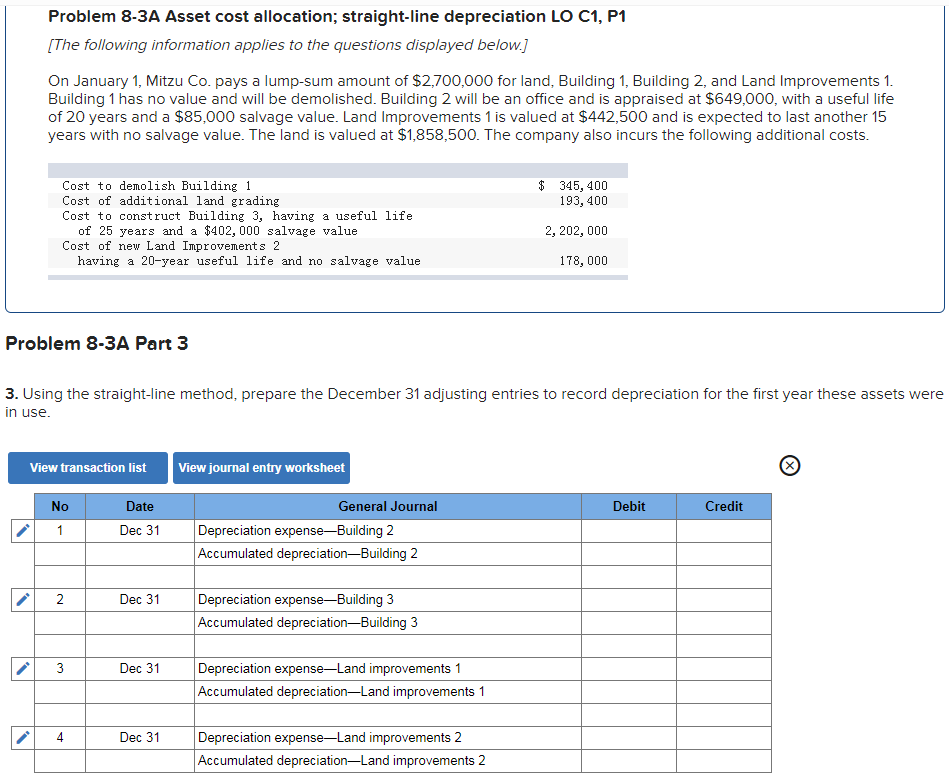Select the Dec 31 date cell of entry 1
The image size is (949, 778).
pyautogui.click(x=139, y=531)
